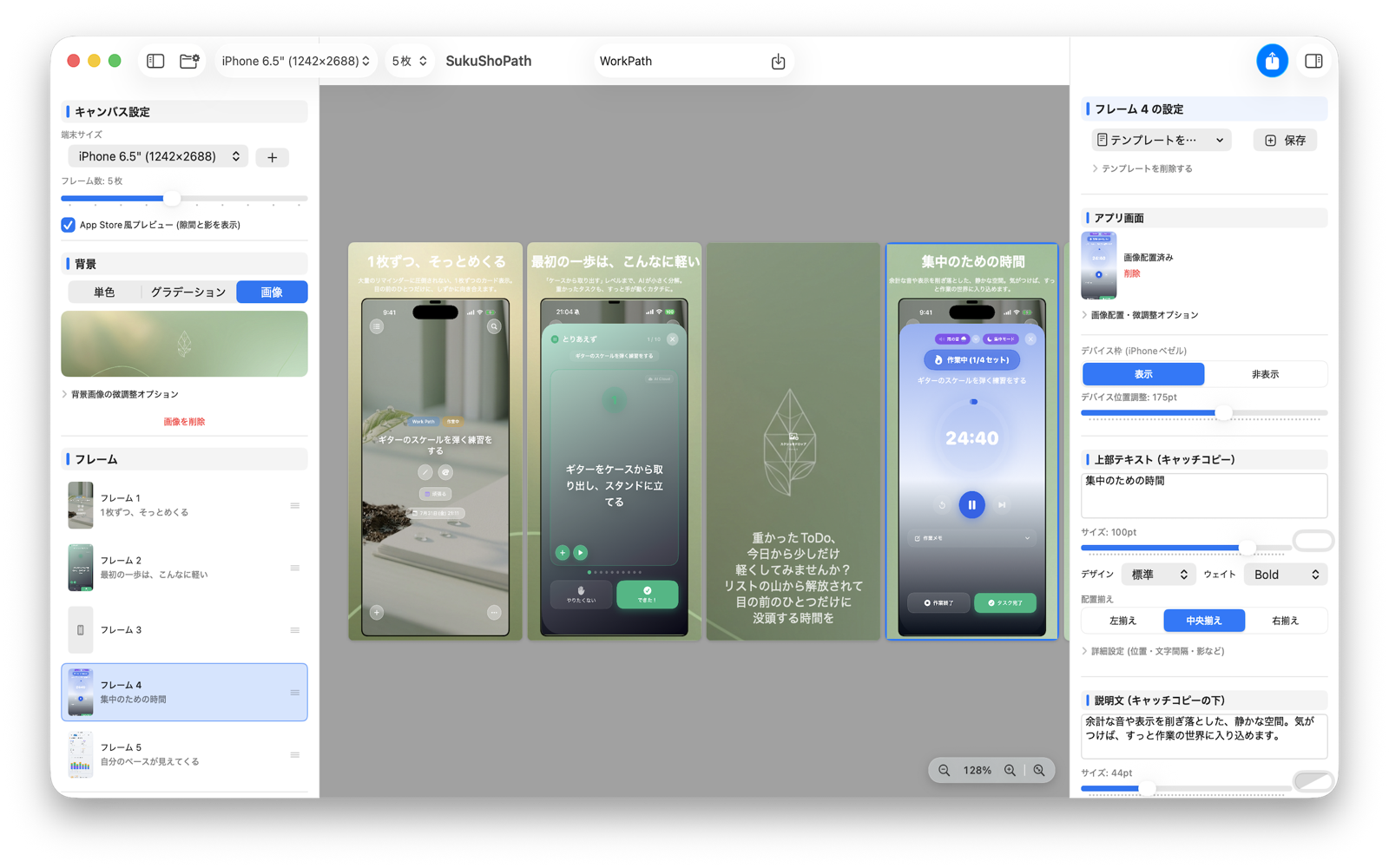Open the デザイン 標準 dropdown

pos(1159,575)
